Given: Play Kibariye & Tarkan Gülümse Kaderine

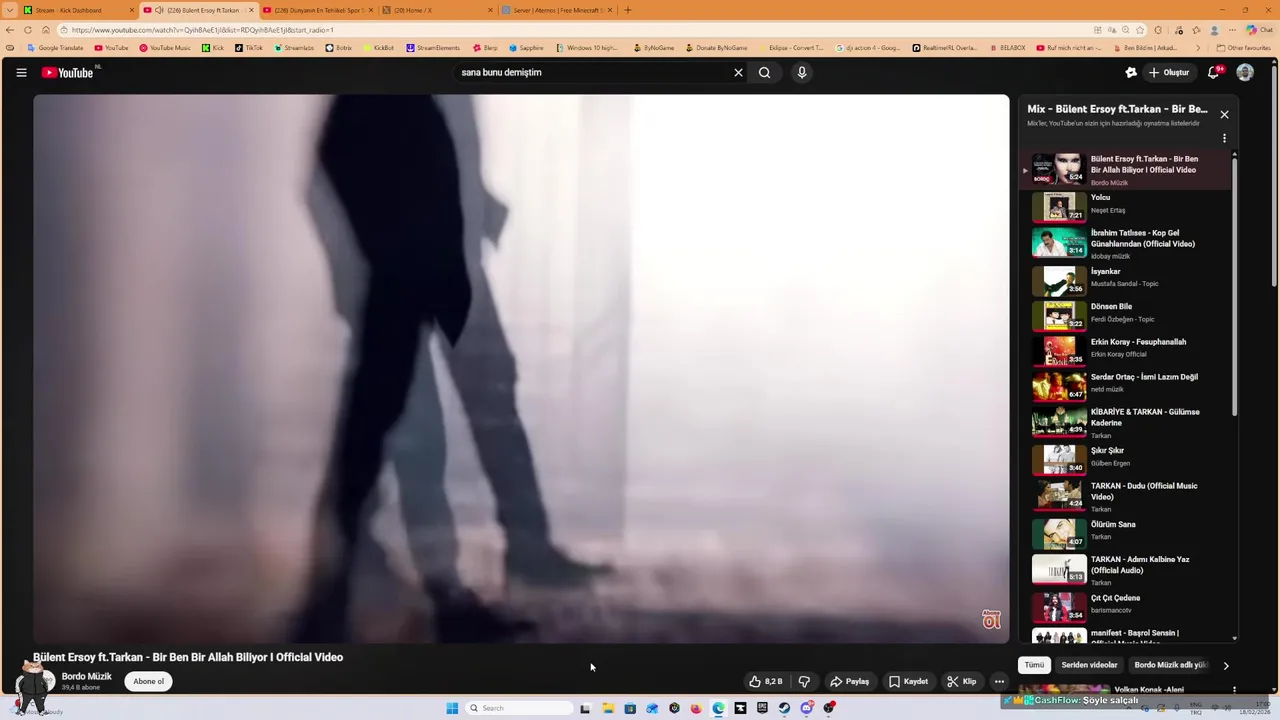Looking at the screenshot, I should point(1127,423).
